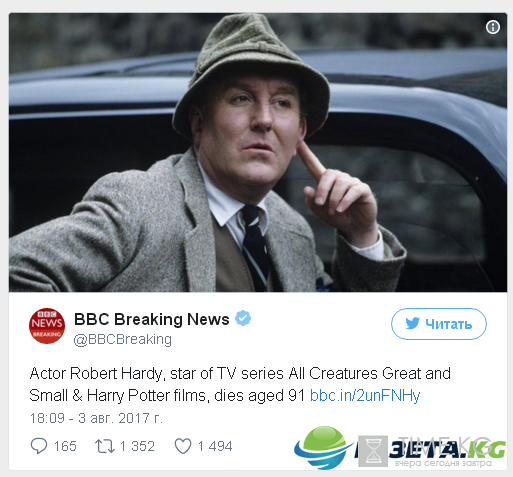The height and width of the screenshot is (477, 513).
Task: Click the retweet count 1 352
Action: point(137,446)
